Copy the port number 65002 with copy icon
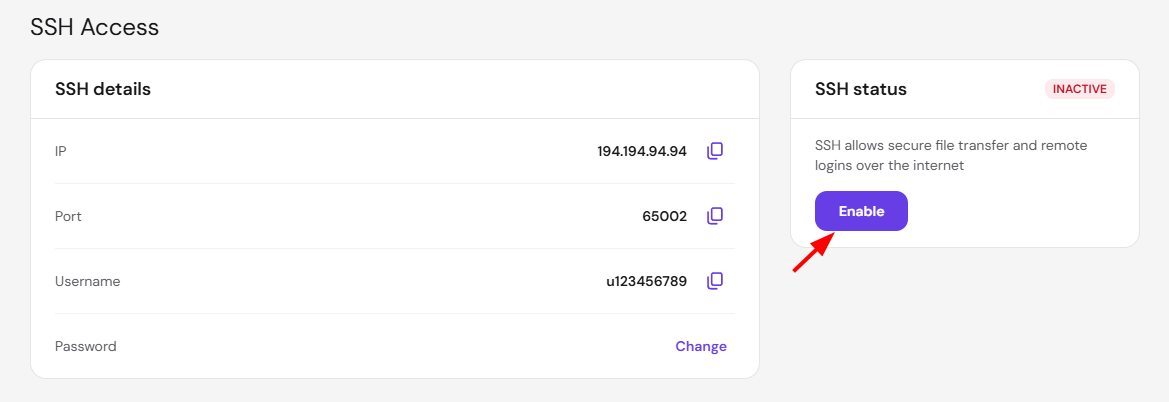 [715, 216]
